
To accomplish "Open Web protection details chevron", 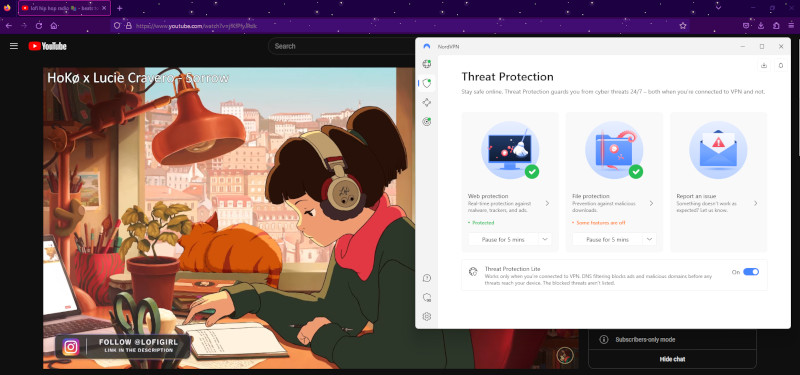I will click(x=547, y=203).
